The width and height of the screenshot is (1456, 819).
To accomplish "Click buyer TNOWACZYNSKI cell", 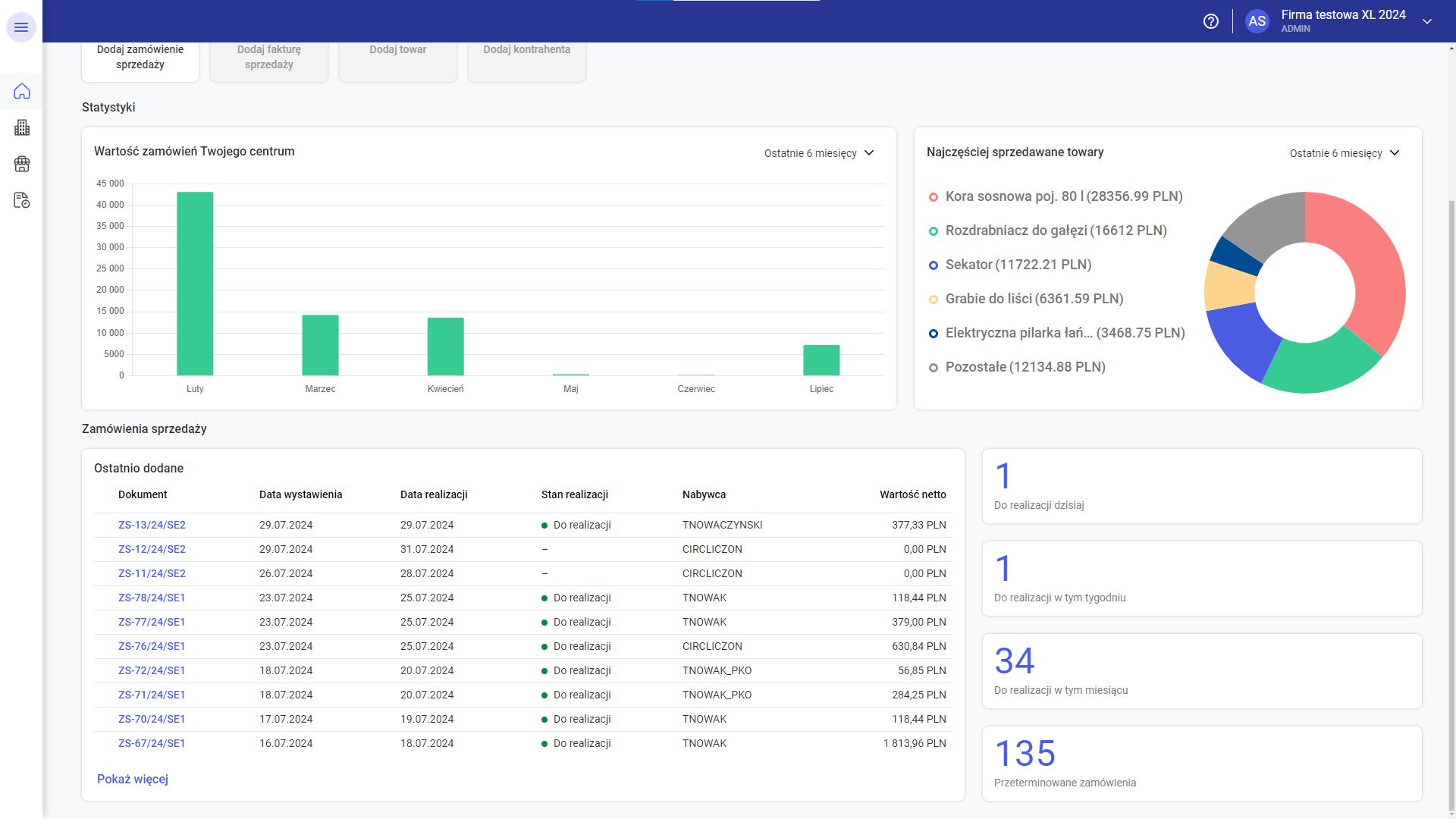I will 723,525.
